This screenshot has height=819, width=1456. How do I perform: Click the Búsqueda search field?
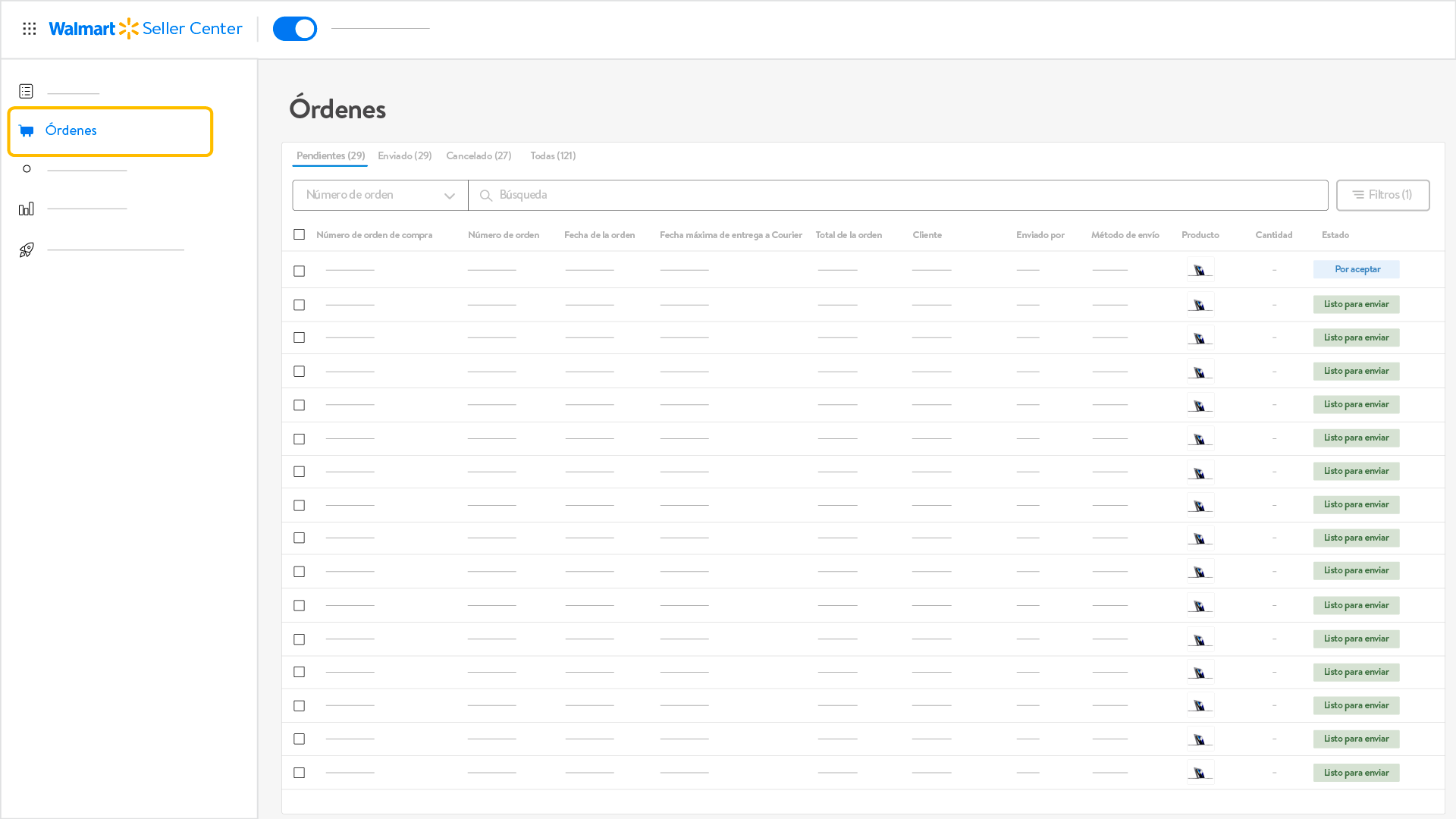[x=898, y=195]
